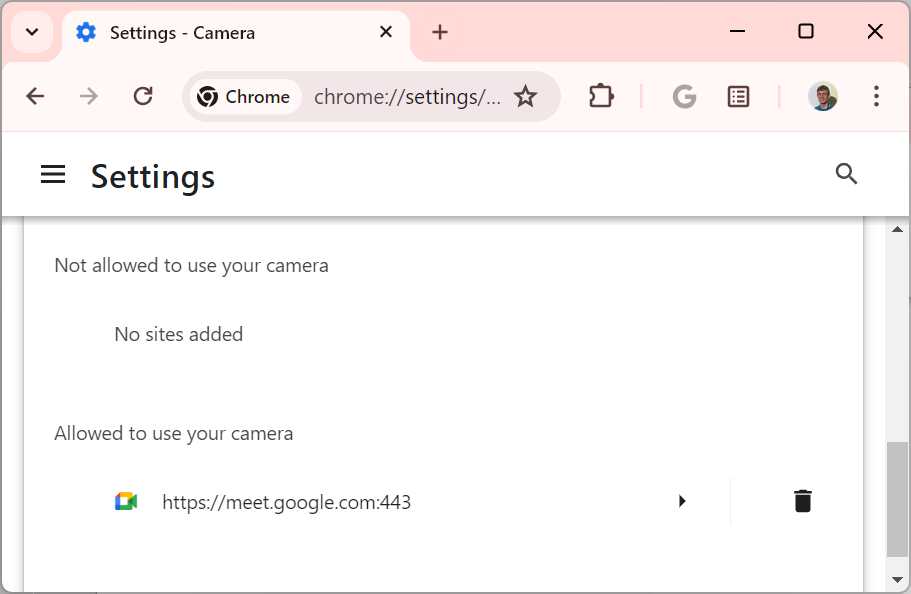The image size is (911, 594).
Task: Navigate back with the back arrow
Action: click(35, 96)
